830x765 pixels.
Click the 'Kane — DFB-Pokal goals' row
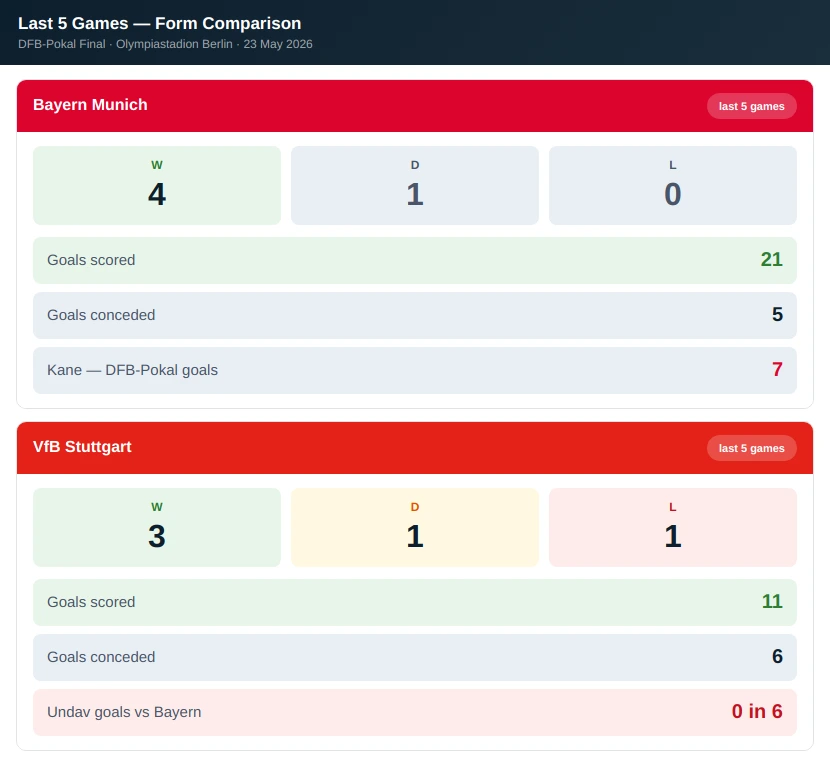point(415,370)
